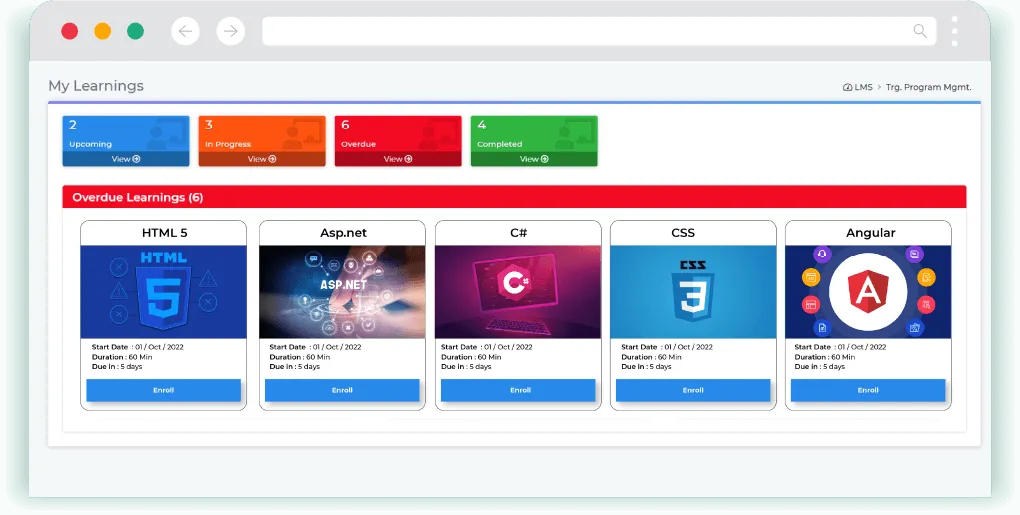Select the red Overdue count 6
The width and height of the screenshot is (1020, 515).
(x=345, y=125)
